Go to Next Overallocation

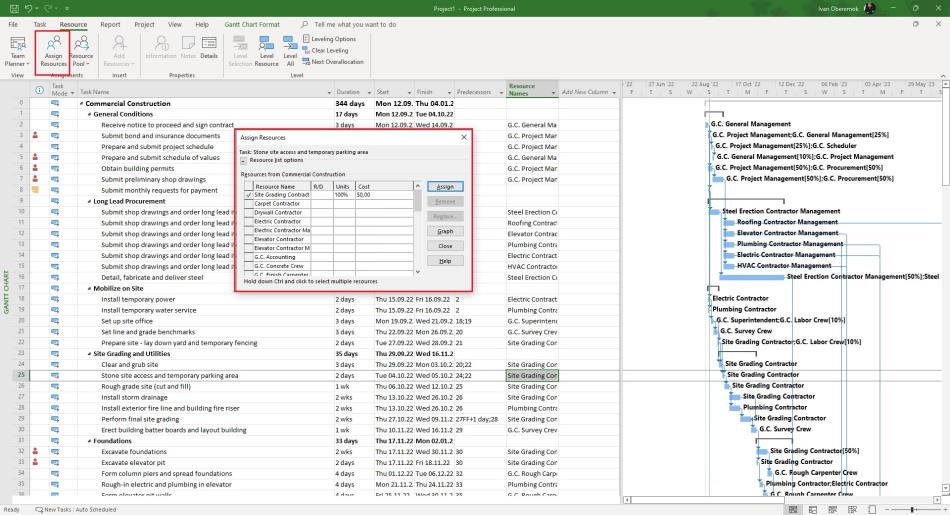click(333, 62)
